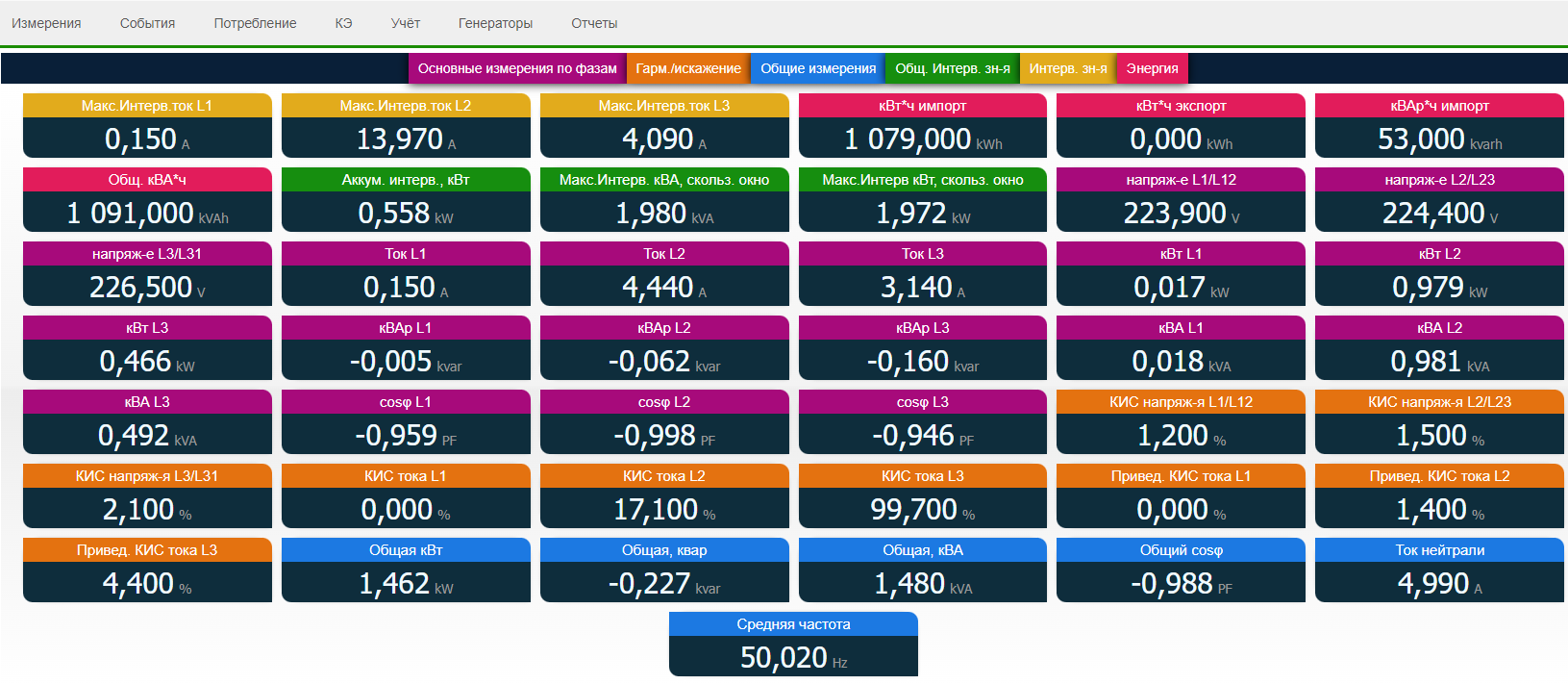1568x684 pixels.
Task: Open the Отчеты menu
Action: tap(594, 23)
